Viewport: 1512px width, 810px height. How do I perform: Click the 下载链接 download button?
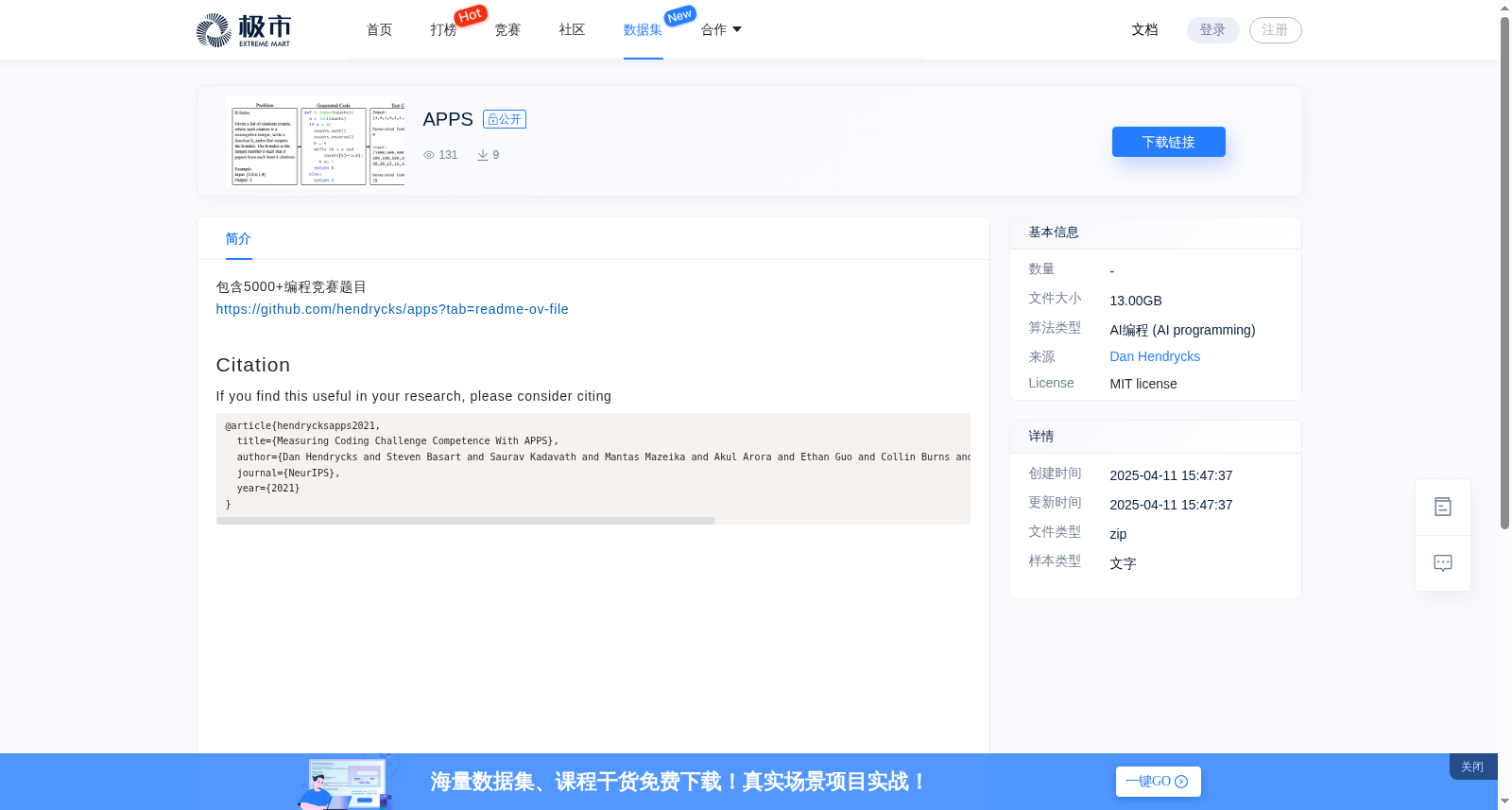tap(1168, 142)
